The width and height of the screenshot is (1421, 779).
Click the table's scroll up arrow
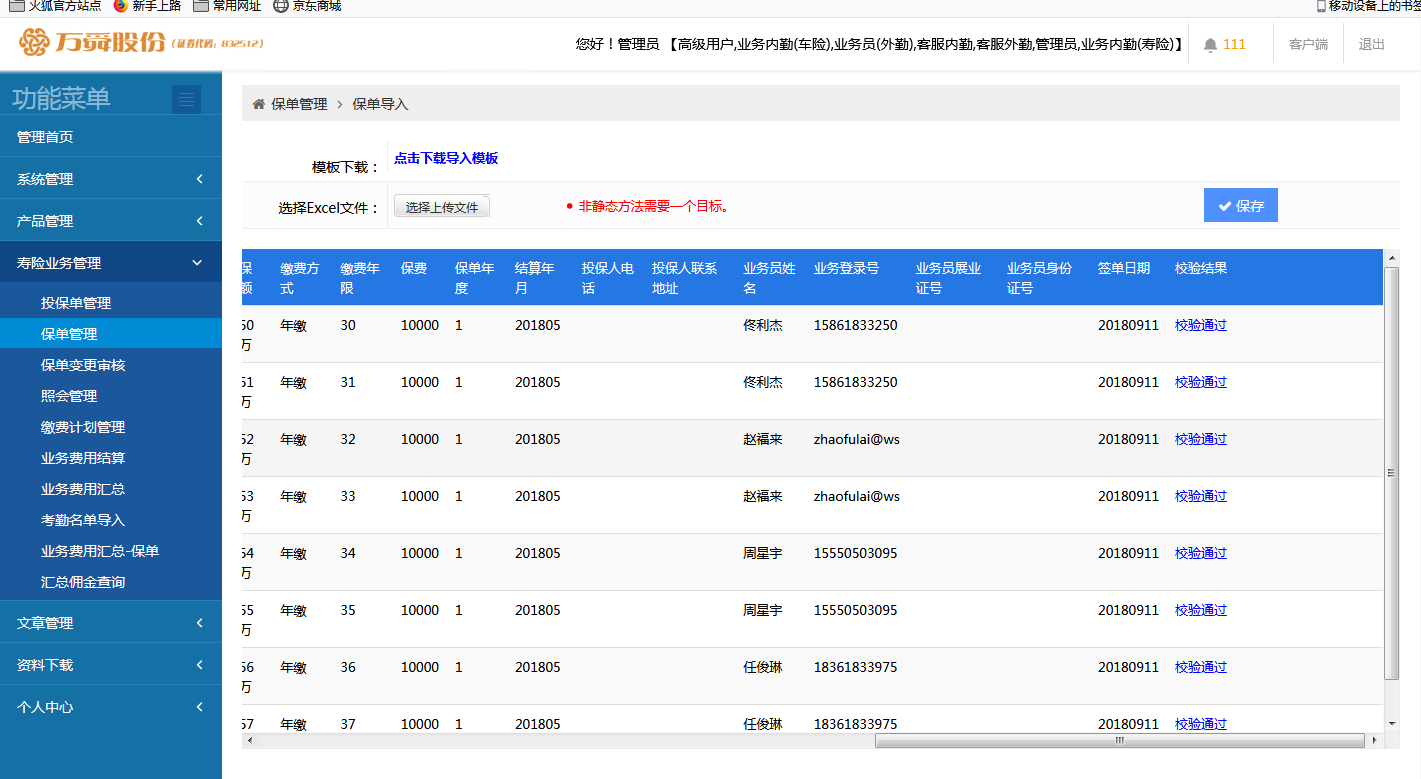[1391, 259]
